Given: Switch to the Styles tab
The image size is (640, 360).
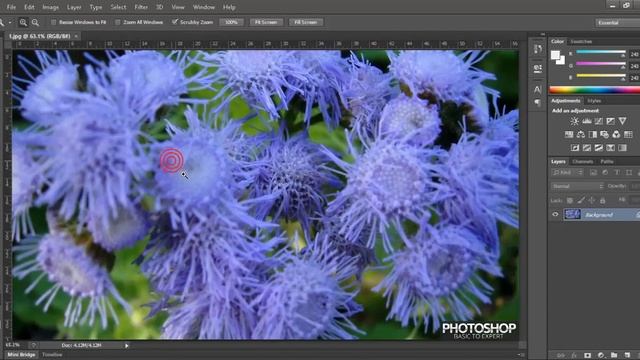Looking at the screenshot, I should click(x=594, y=101).
